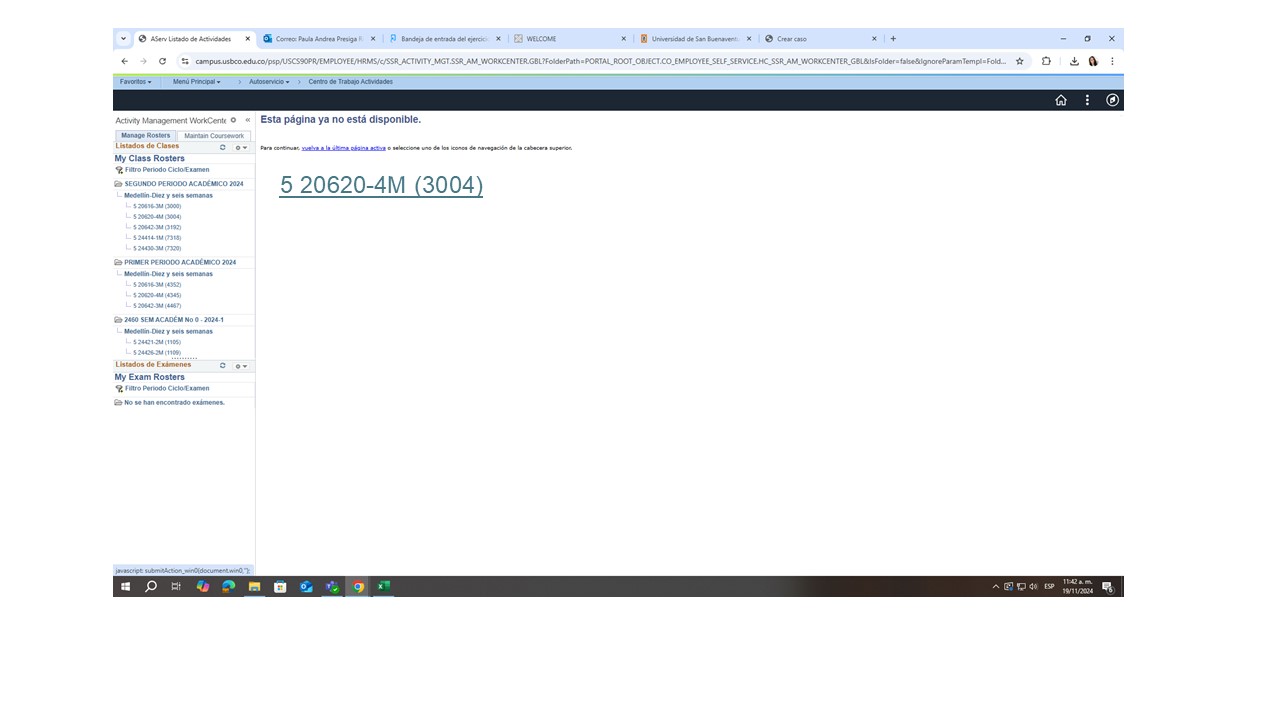Collapse SEGUNDO PERIODO ACADÉMICO 2024 folder
Screen dimensions: 1280x720
pyautogui.click(x=118, y=184)
